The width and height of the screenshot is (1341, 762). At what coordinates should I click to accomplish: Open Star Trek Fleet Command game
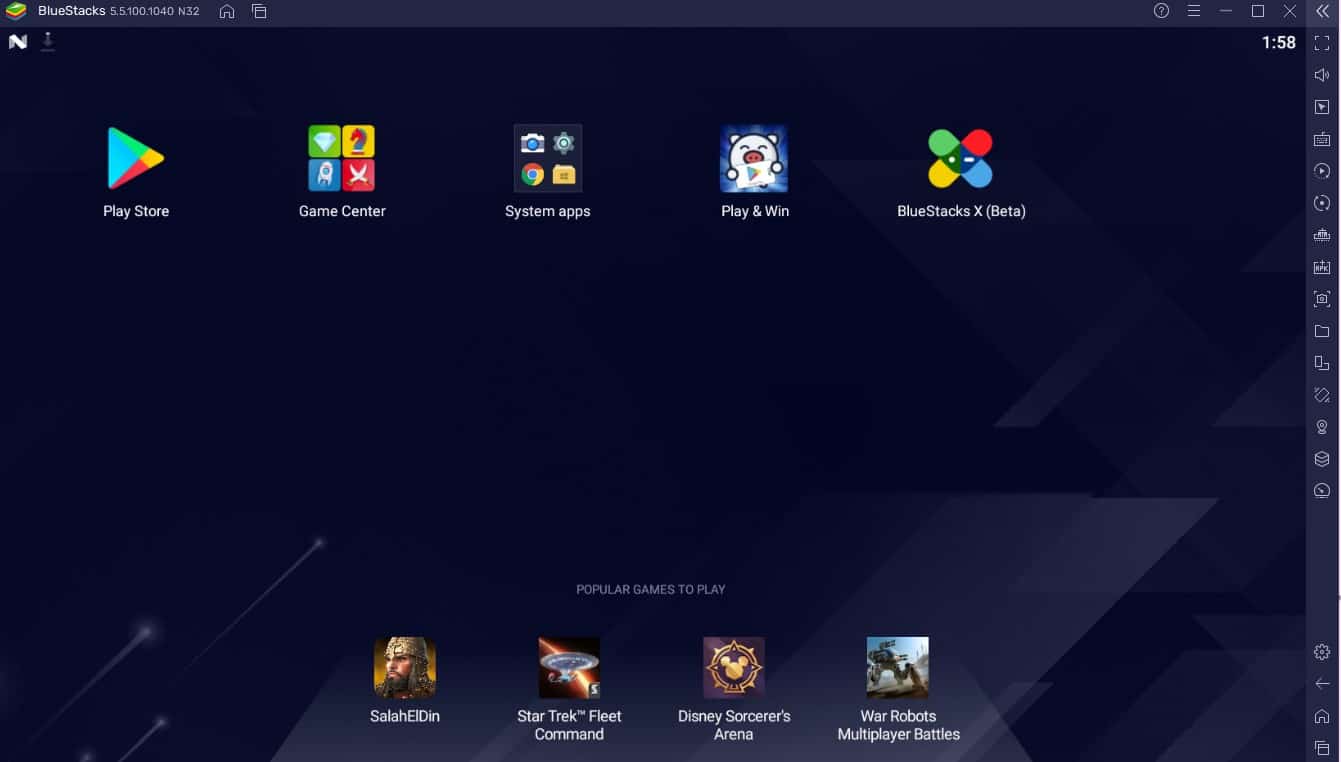569,667
